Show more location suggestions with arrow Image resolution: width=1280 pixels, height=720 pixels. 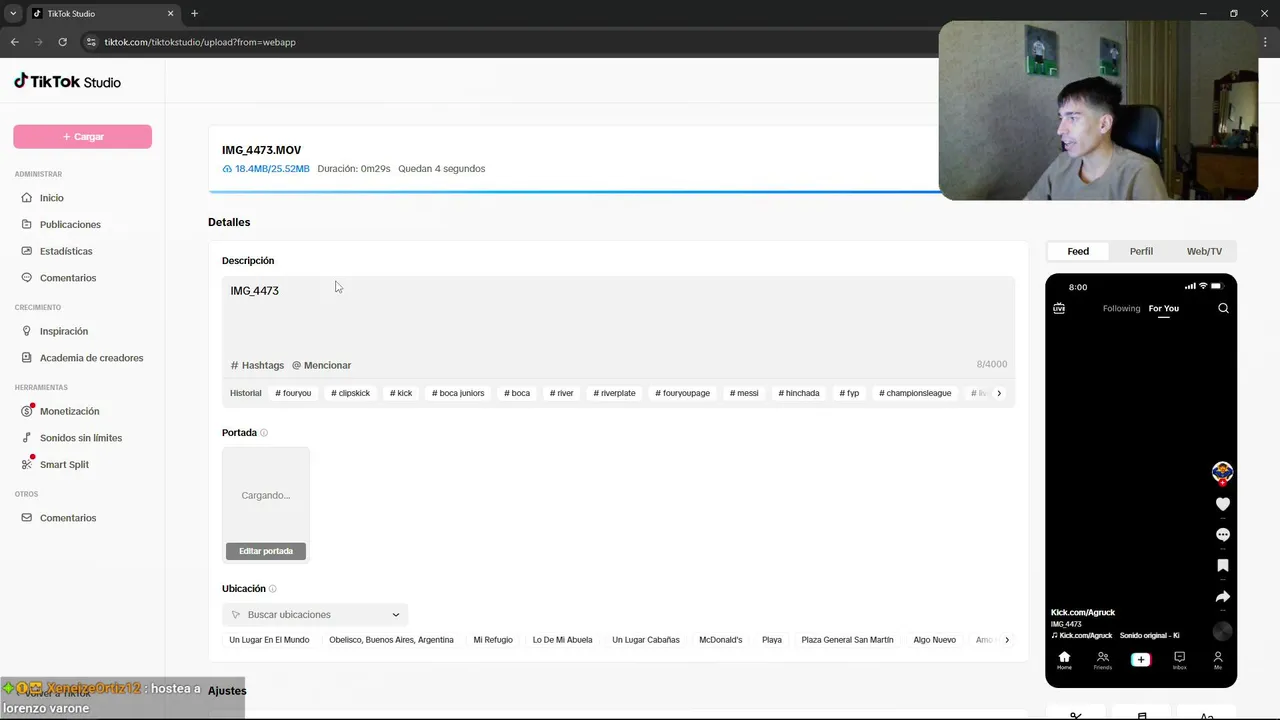(x=1006, y=640)
